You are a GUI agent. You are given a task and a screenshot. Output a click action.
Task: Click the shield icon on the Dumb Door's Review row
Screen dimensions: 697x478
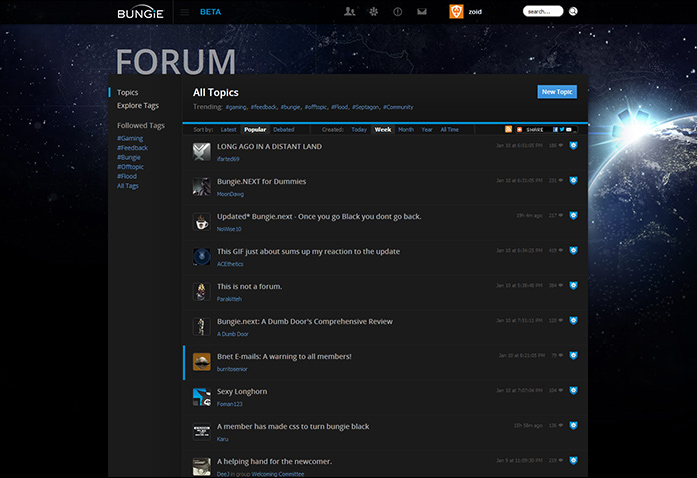point(573,321)
